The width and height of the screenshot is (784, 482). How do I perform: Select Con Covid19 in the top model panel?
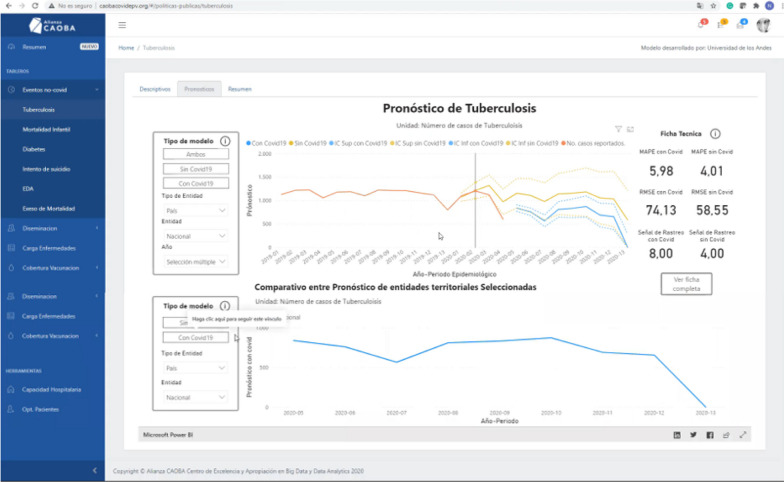point(195,183)
